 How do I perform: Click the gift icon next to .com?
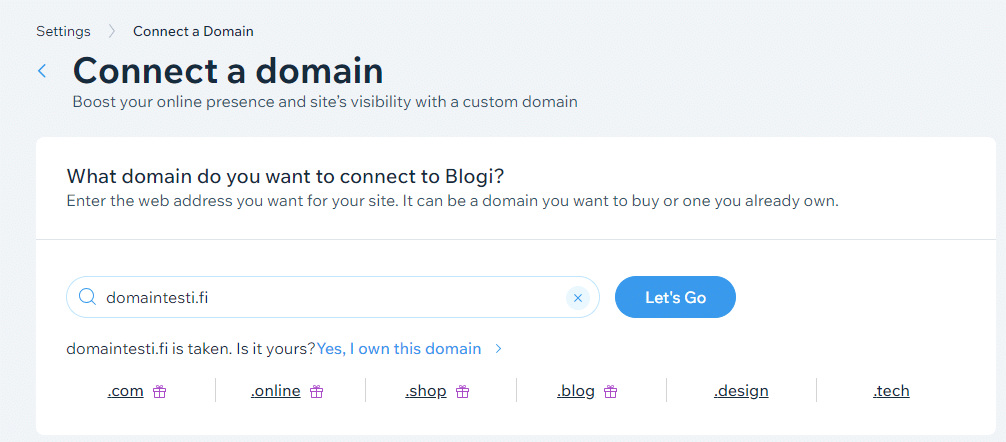159,392
